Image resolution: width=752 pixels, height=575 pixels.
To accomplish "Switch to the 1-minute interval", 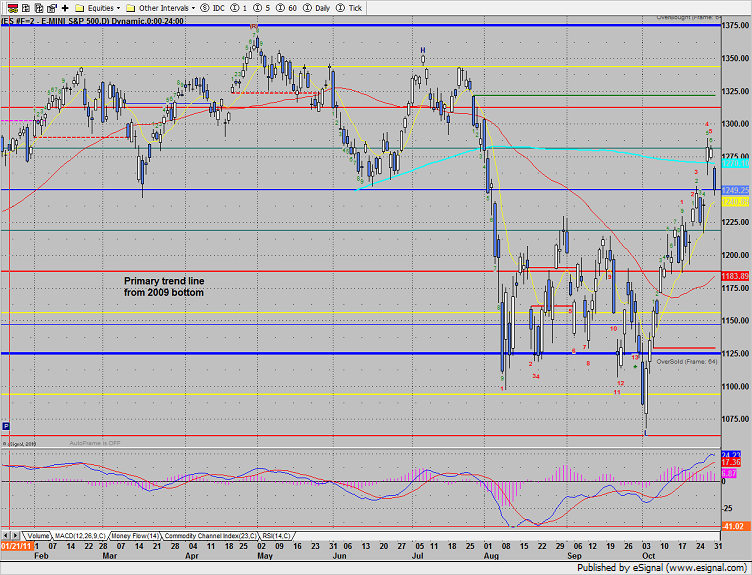I will coord(239,8).
